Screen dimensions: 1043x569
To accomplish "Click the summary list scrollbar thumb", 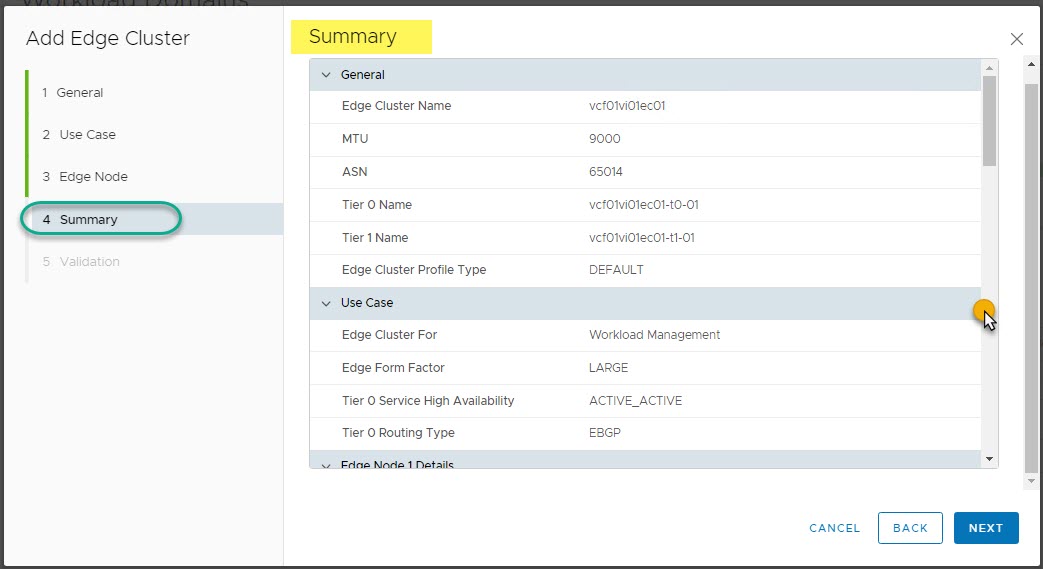I will [x=990, y=120].
